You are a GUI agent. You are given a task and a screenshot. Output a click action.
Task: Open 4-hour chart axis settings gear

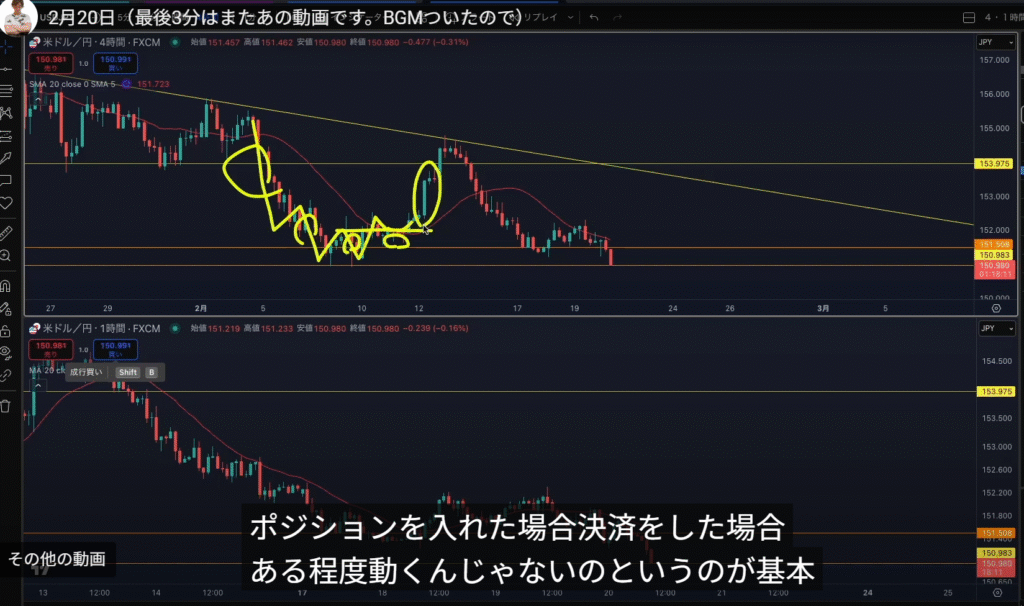point(996,308)
